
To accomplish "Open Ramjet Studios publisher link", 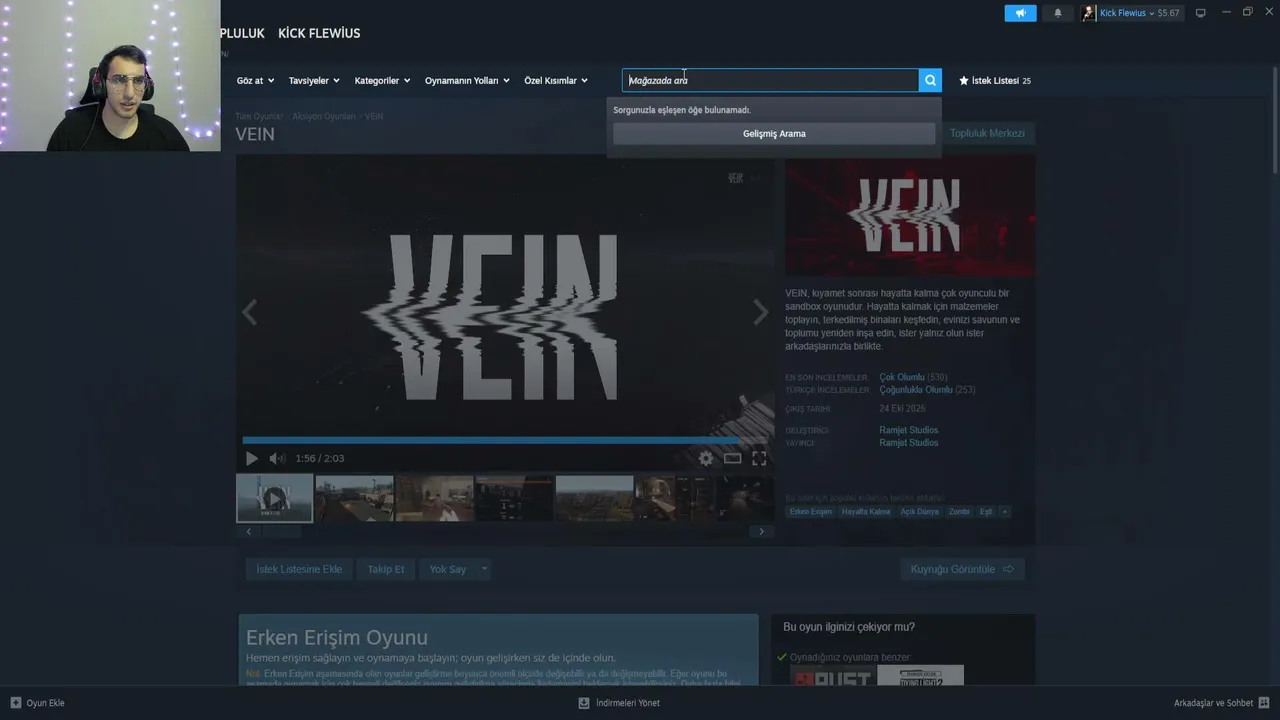I will [909, 442].
